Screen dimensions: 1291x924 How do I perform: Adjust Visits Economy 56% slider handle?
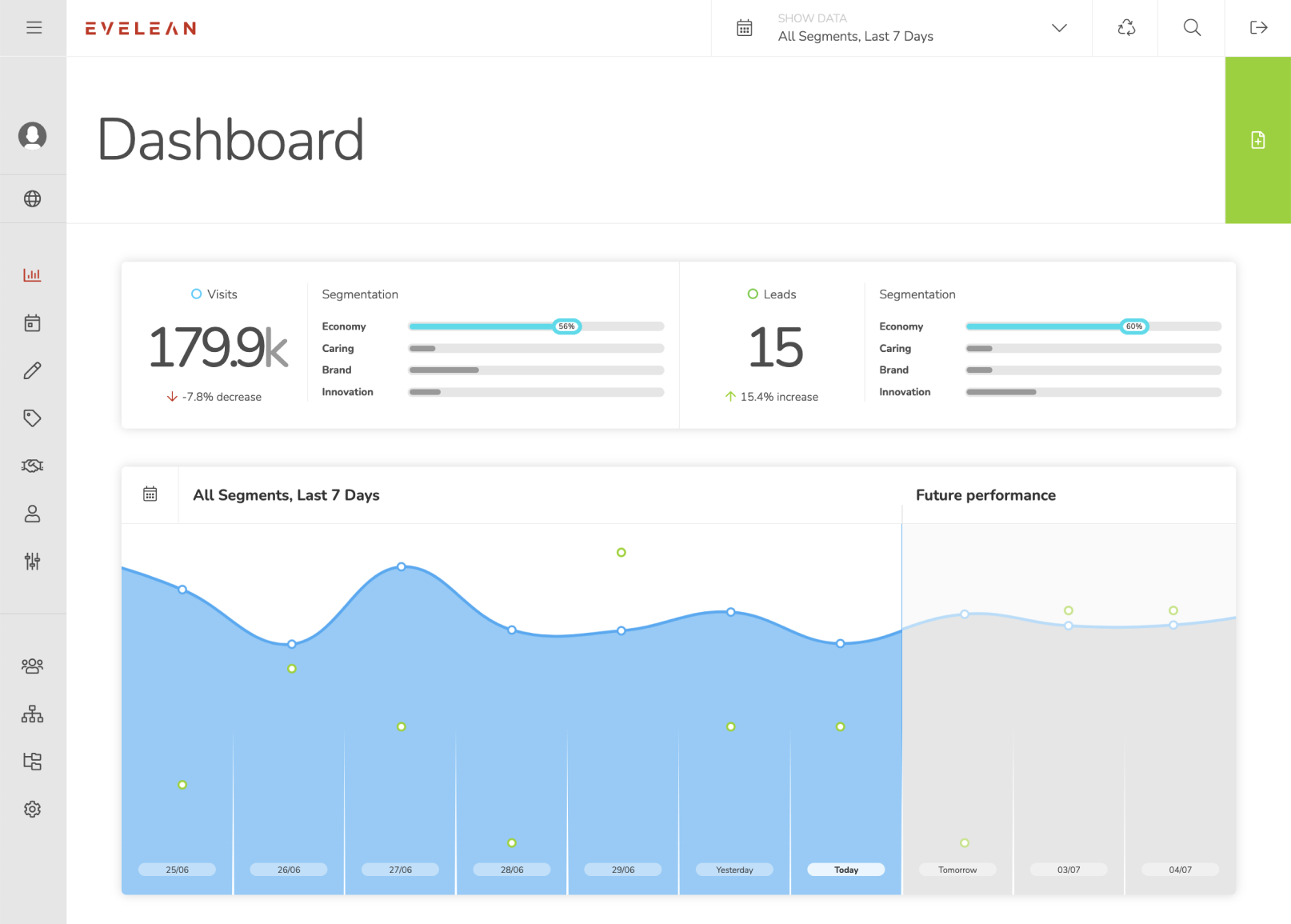[x=567, y=326]
